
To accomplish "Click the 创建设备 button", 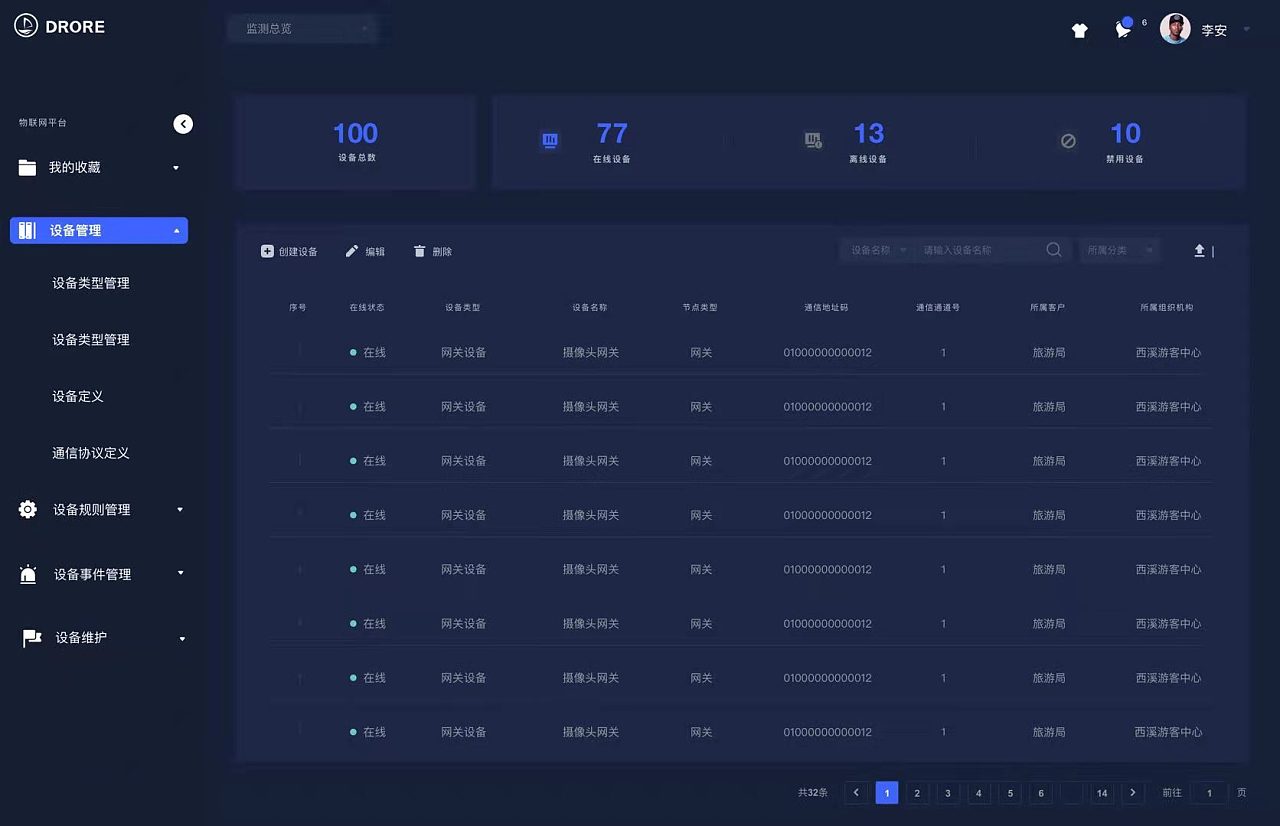I will coord(289,252).
